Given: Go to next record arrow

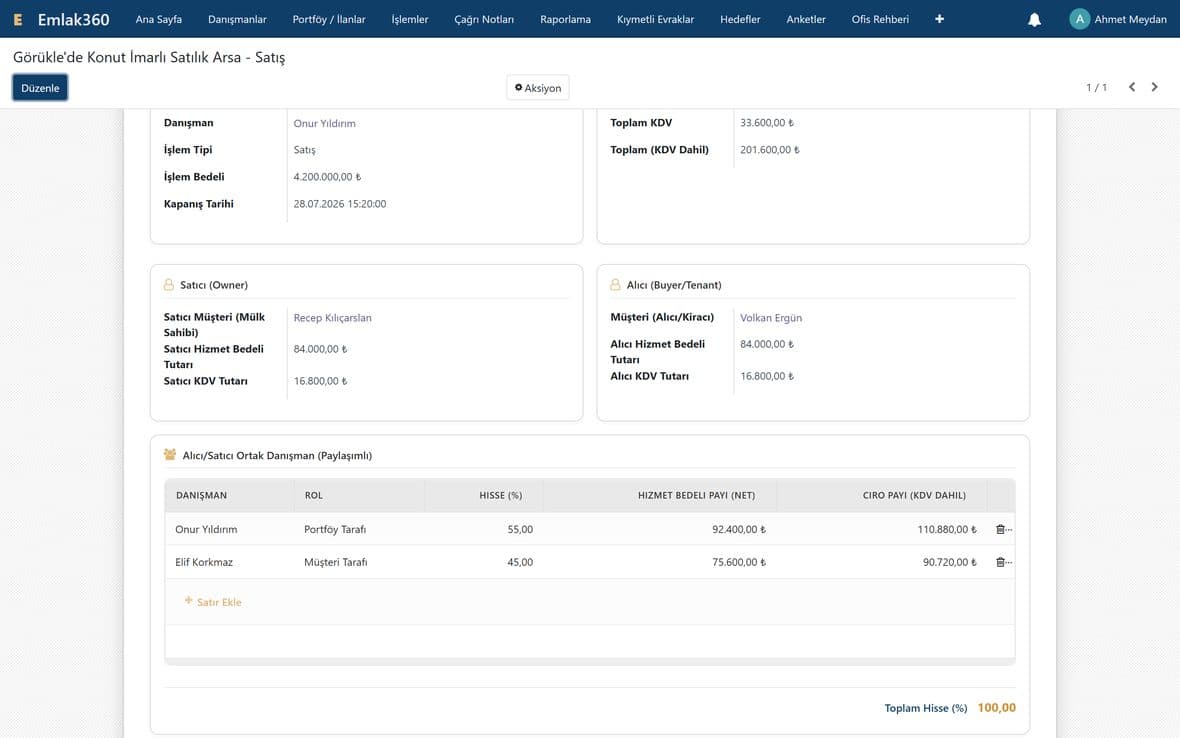Looking at the screenshot, I should coord(1154,87).
